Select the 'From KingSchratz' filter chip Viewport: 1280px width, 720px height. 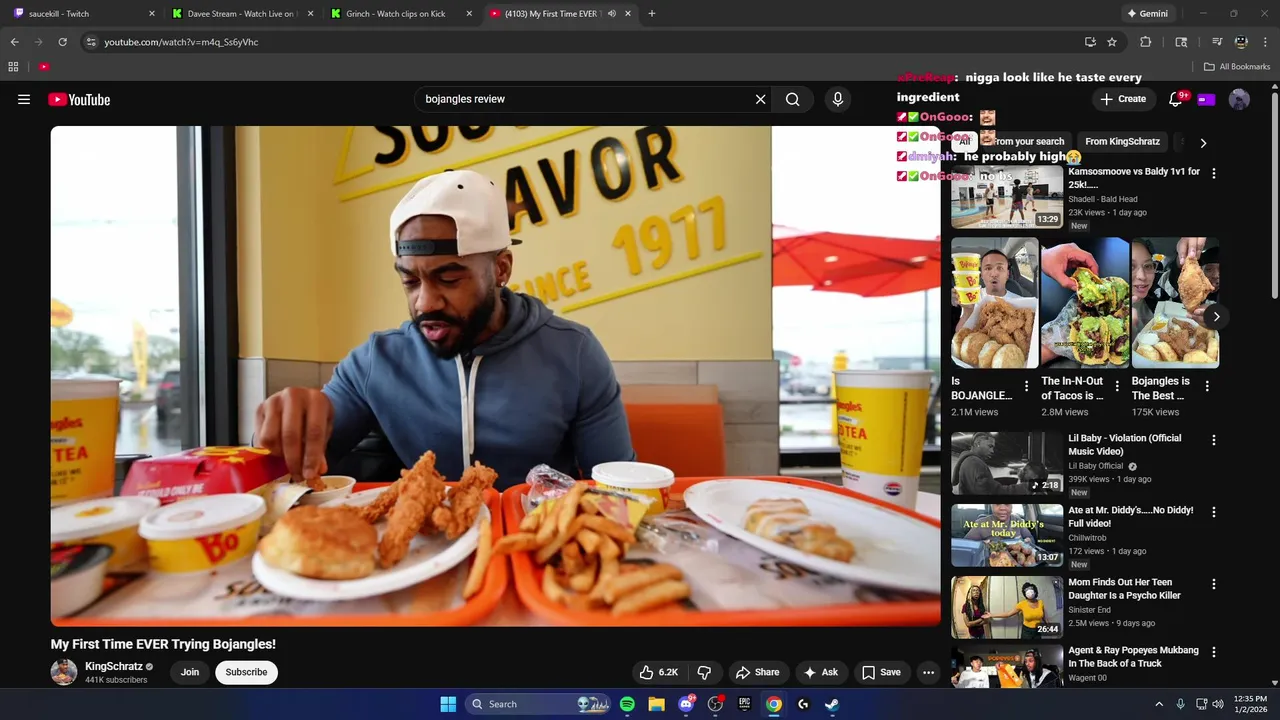click(1122, 142)
